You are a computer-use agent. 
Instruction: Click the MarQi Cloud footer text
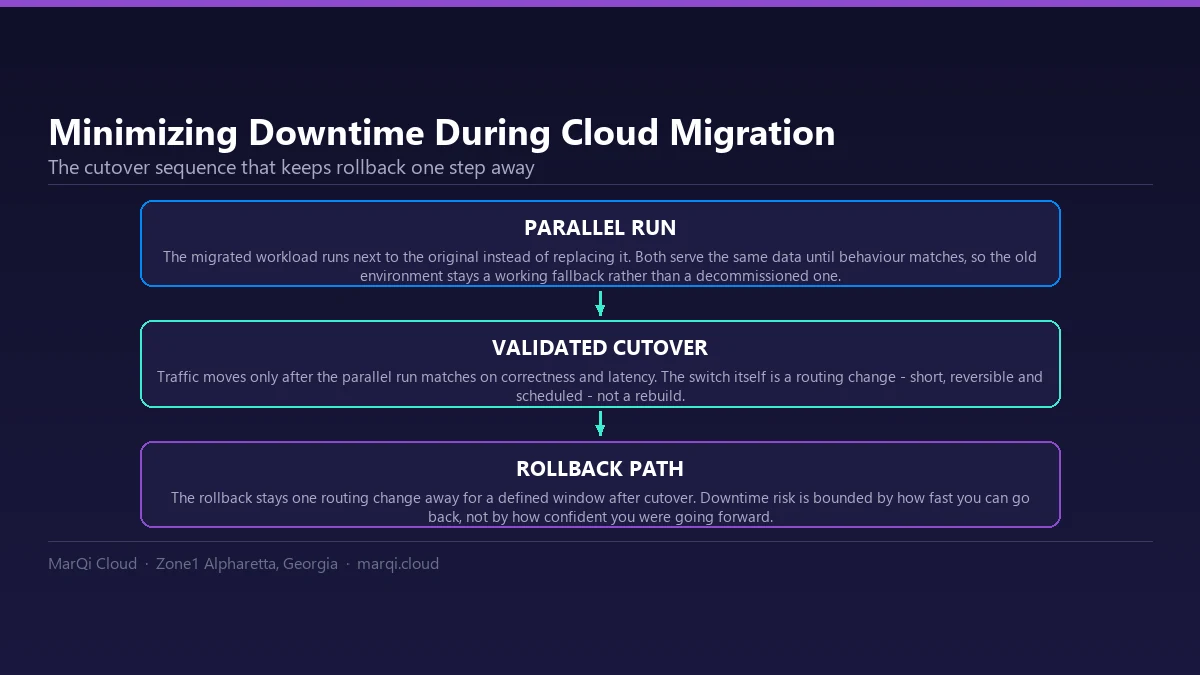tap(92, 564)
